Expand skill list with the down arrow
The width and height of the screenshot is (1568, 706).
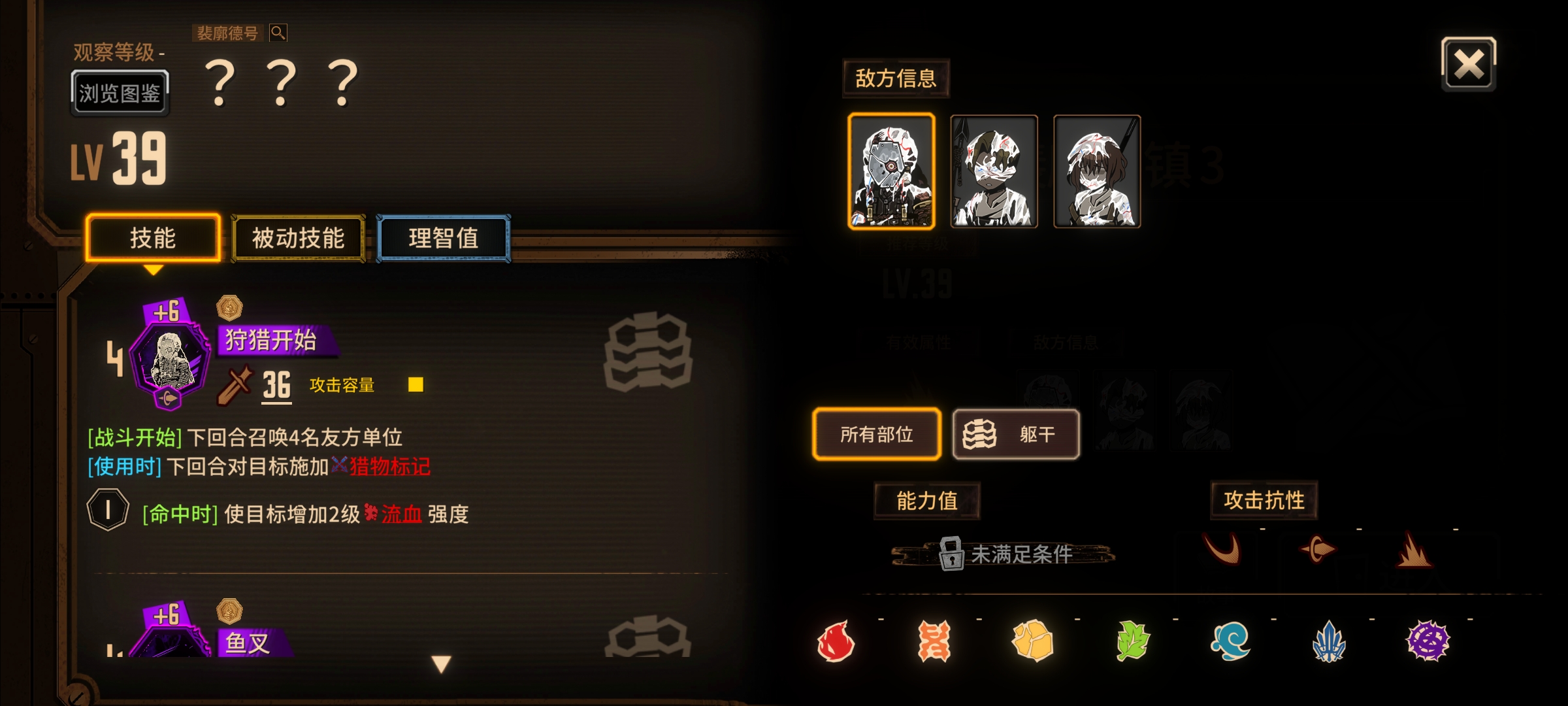[x=442, y=664]
